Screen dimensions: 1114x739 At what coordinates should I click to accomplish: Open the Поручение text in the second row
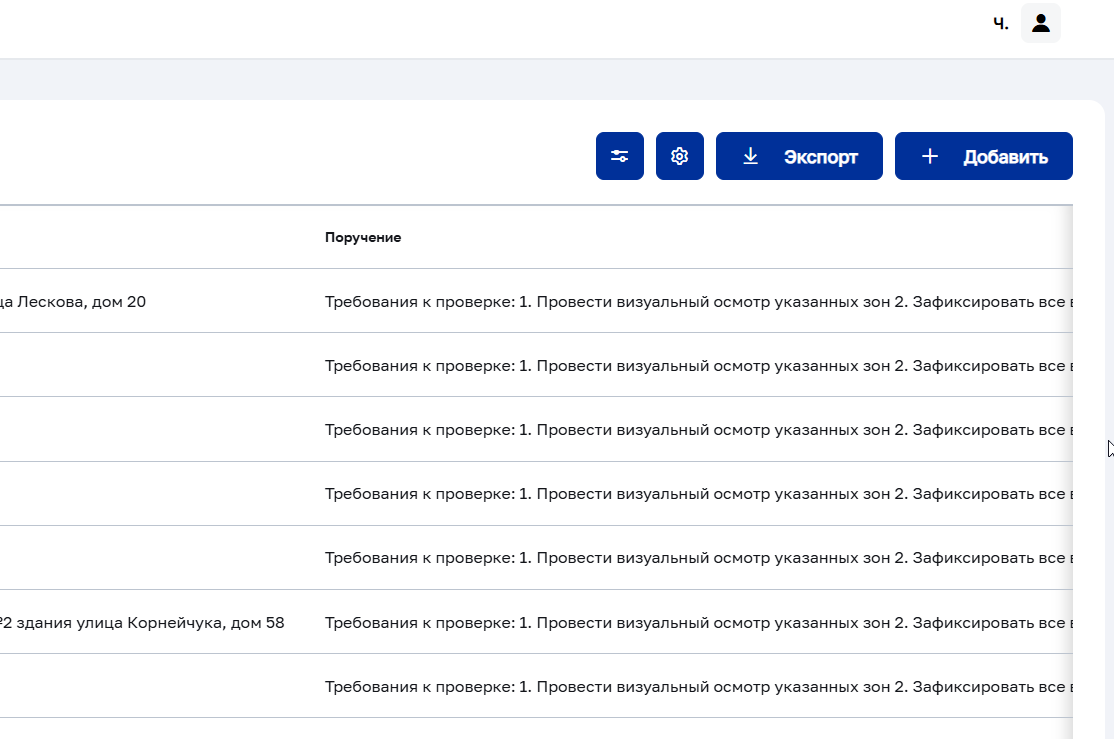coord(698,365)
